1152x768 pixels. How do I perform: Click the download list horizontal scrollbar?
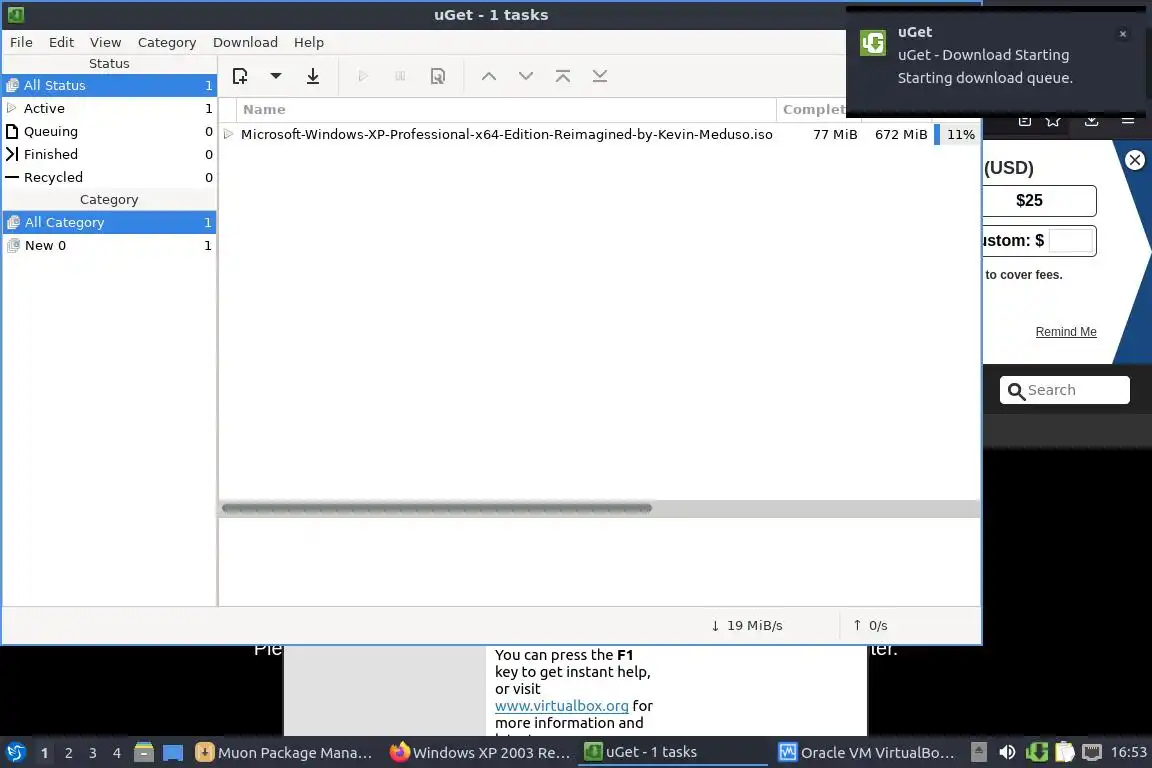[x=437, y=508]
